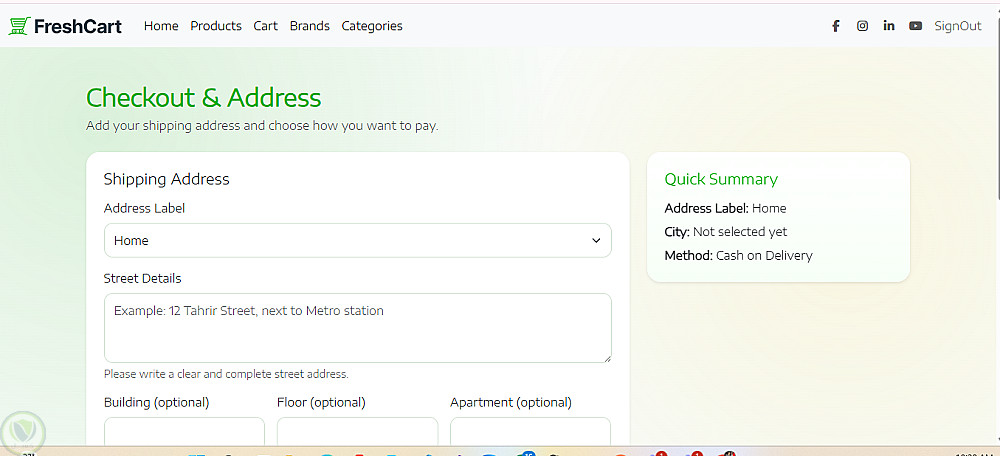This screenshot has height=456, width=1000.
Task: Click the Quick Summary heading
Action: coord(721,179)
